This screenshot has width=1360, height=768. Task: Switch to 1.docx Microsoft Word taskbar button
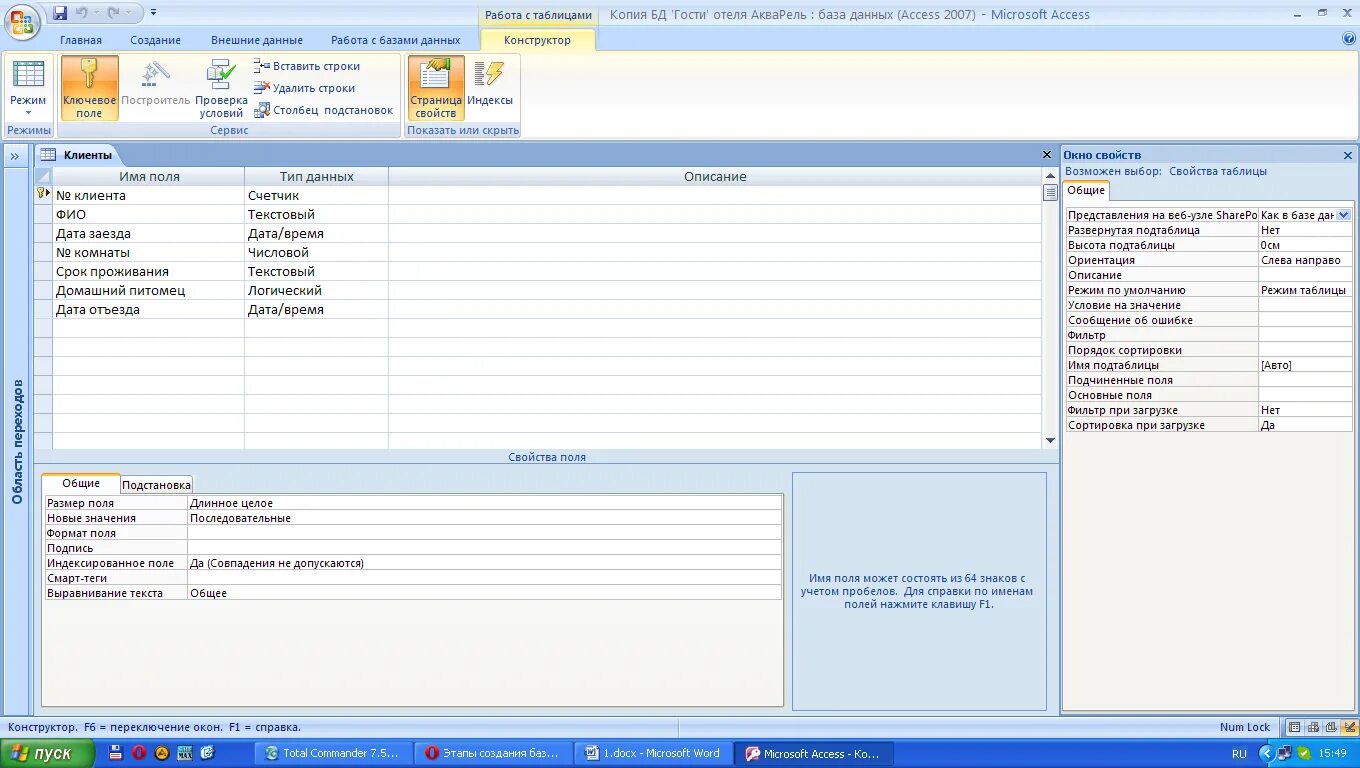tap(654, 753)
